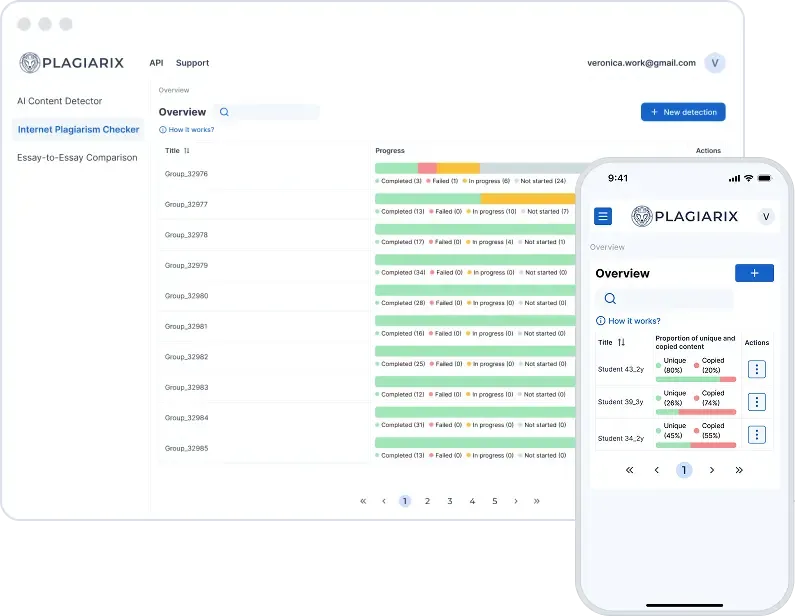Click the unique/copied bar for Student 34_2y
This screenshot has height=616, width=795.
point(696,445)
